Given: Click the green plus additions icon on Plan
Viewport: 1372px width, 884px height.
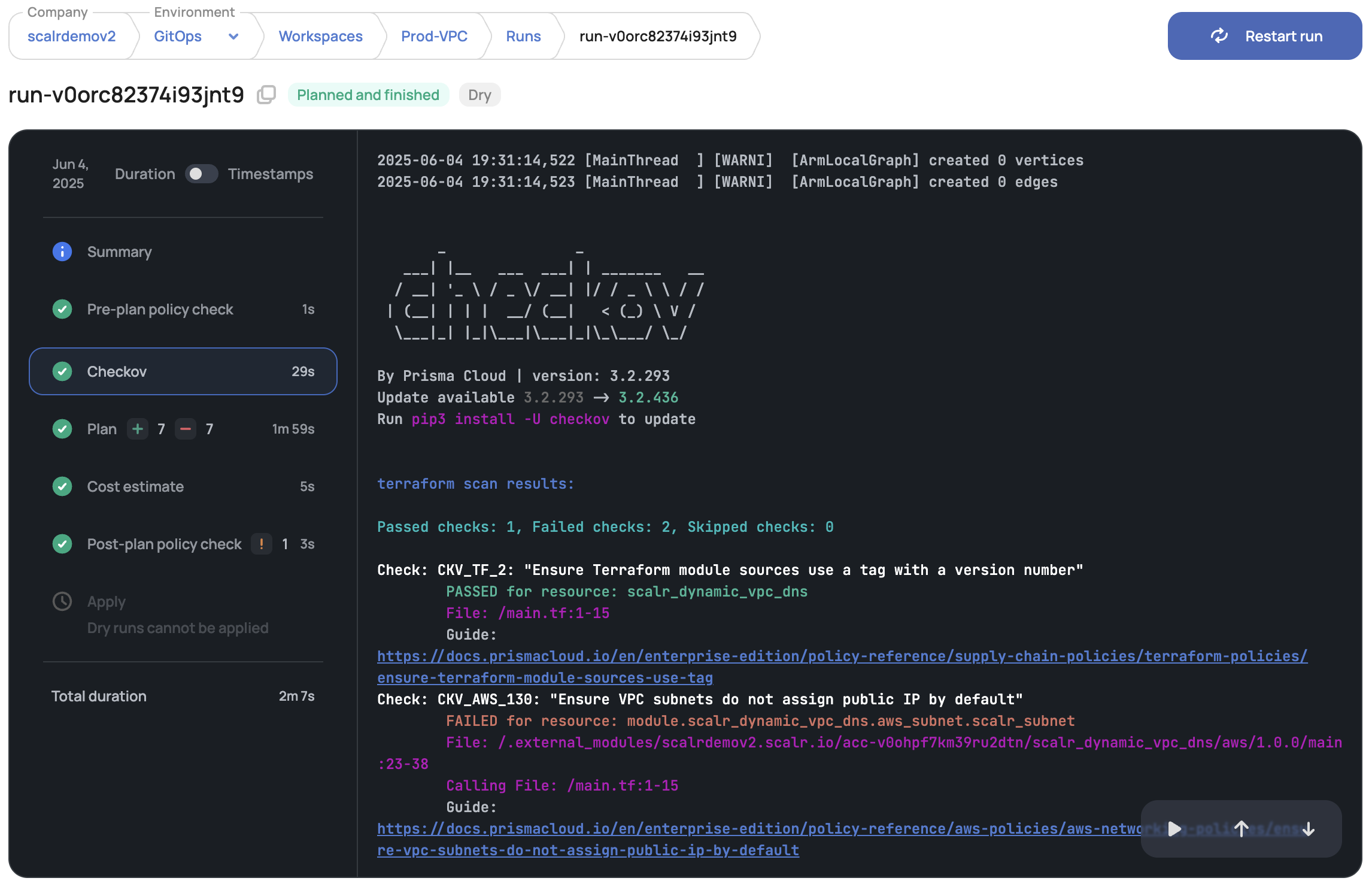Looking at the screenshot, I should (138, 429).
